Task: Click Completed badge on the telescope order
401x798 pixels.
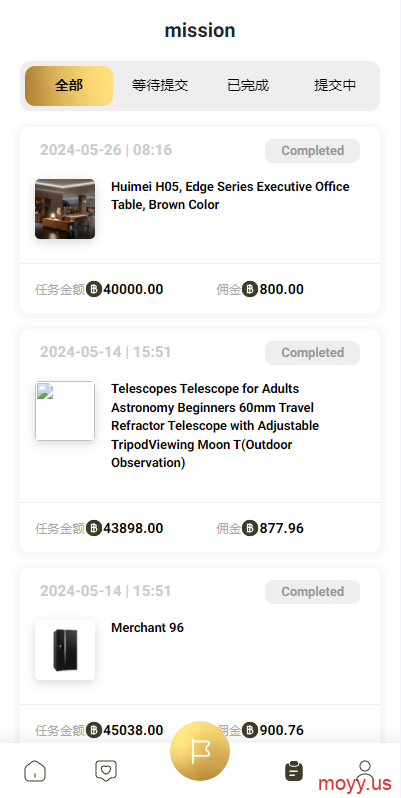Action: click(x=312, y=353)
